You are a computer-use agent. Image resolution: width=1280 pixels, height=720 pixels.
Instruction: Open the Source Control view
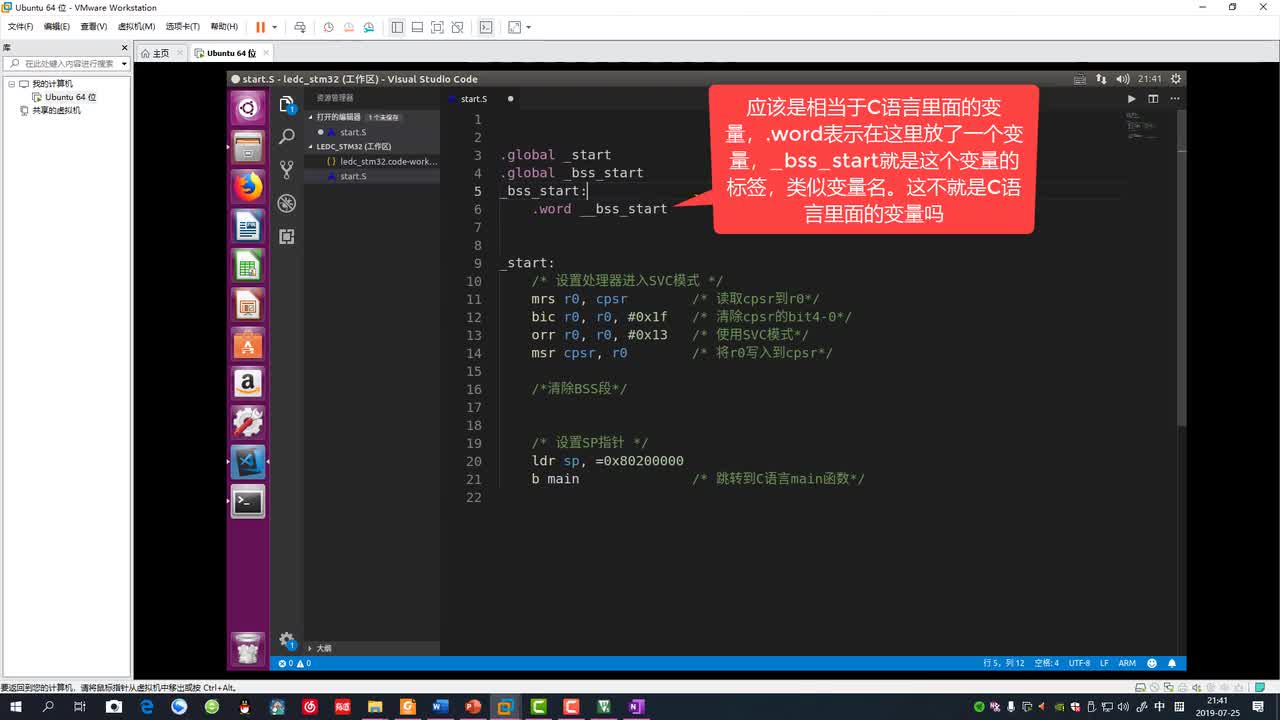point(287,170)
